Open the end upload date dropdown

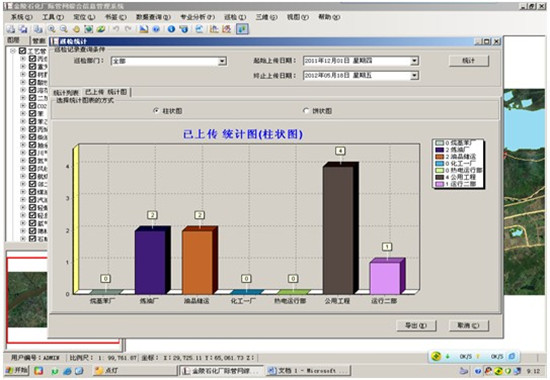[414, 75]
